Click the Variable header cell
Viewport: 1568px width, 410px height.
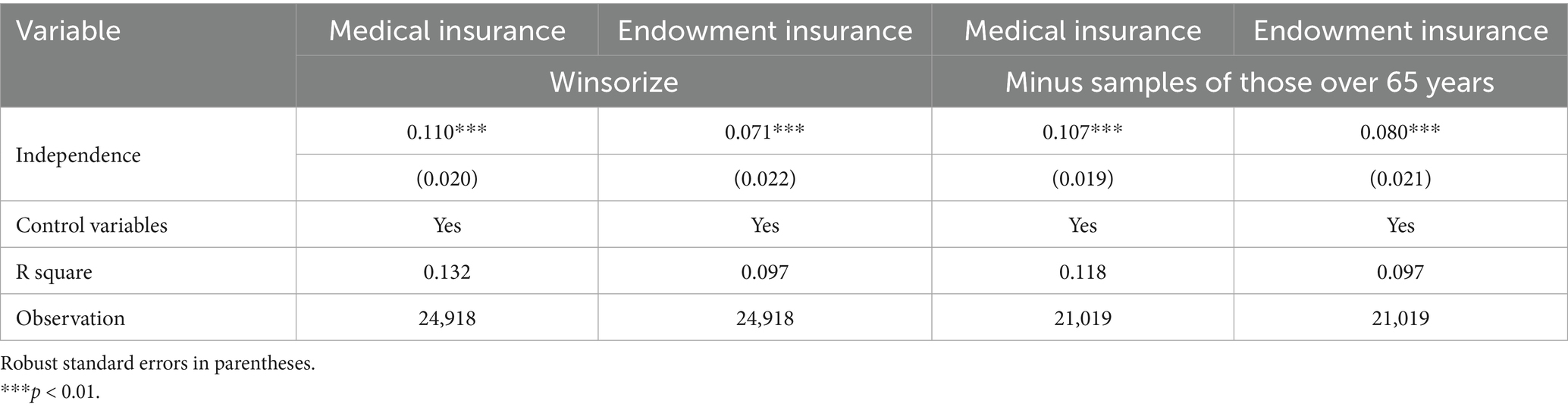(68, 31)
